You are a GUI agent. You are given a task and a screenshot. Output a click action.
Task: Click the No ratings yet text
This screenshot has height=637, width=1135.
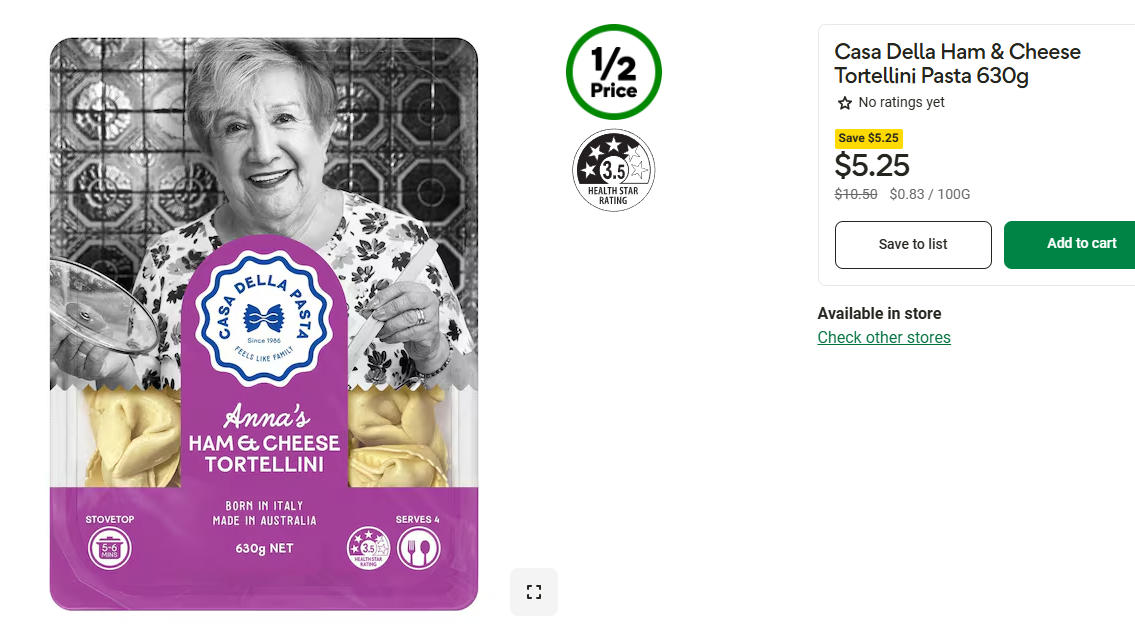[901, 102]
